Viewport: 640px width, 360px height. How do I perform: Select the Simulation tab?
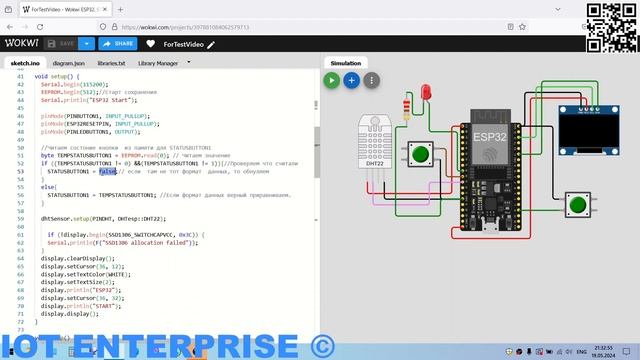pyautogui.click(x=346, y=63)
